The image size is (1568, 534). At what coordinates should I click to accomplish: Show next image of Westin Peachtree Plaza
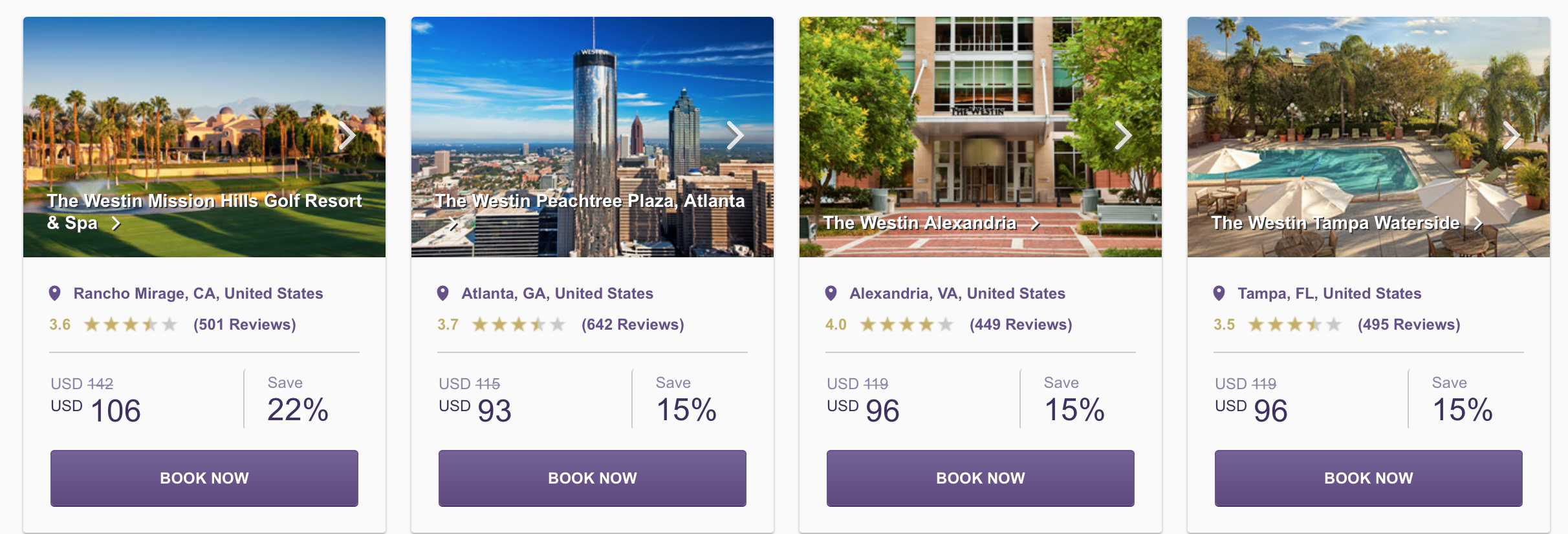point(735,136)
